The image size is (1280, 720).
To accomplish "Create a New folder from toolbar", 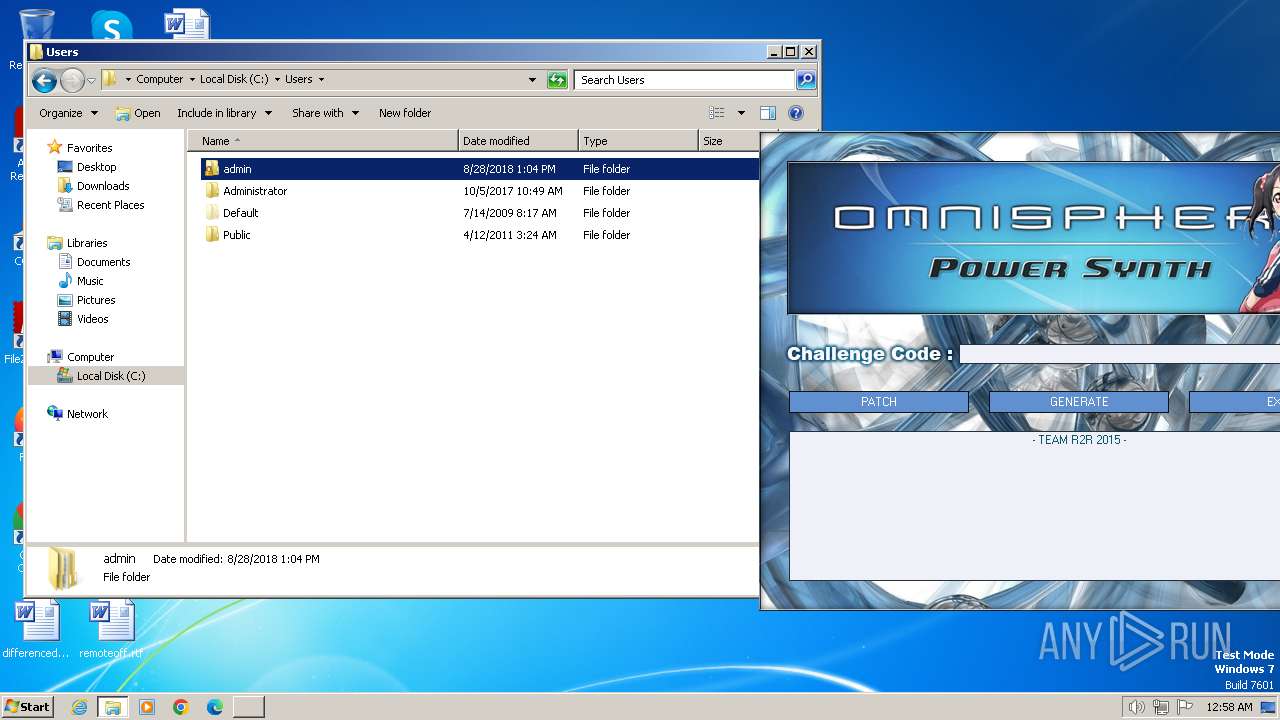I will (405, 113).
